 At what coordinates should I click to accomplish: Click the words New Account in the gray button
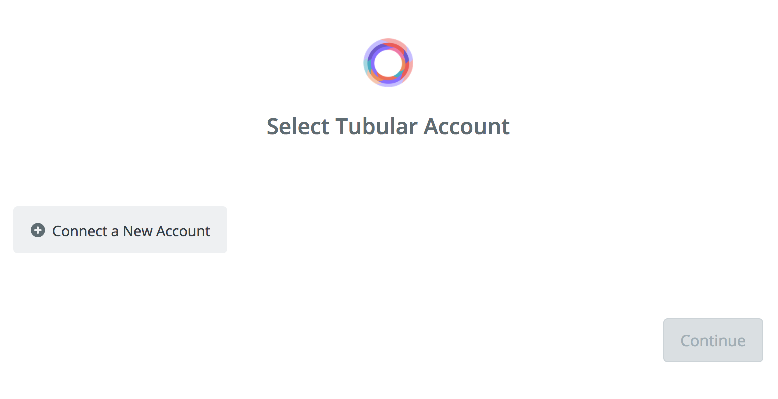pyautogui.click(x=166, y=231)
